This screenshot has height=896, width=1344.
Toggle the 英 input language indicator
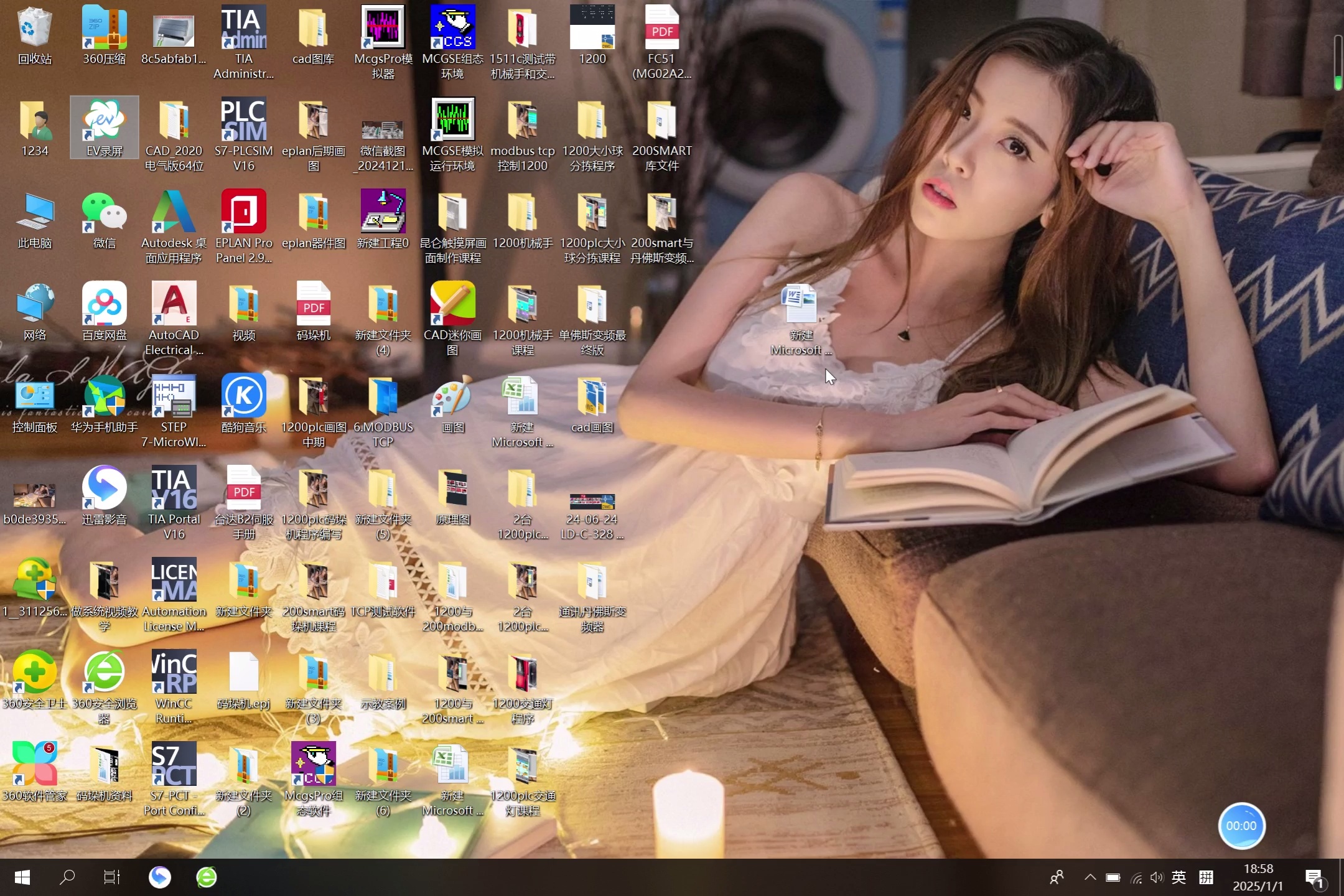[1178, 877]
